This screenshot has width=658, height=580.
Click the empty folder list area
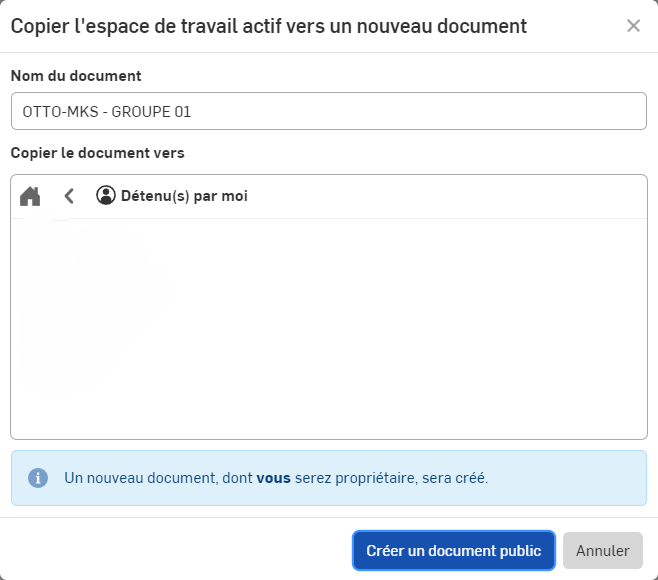point(400,330)
